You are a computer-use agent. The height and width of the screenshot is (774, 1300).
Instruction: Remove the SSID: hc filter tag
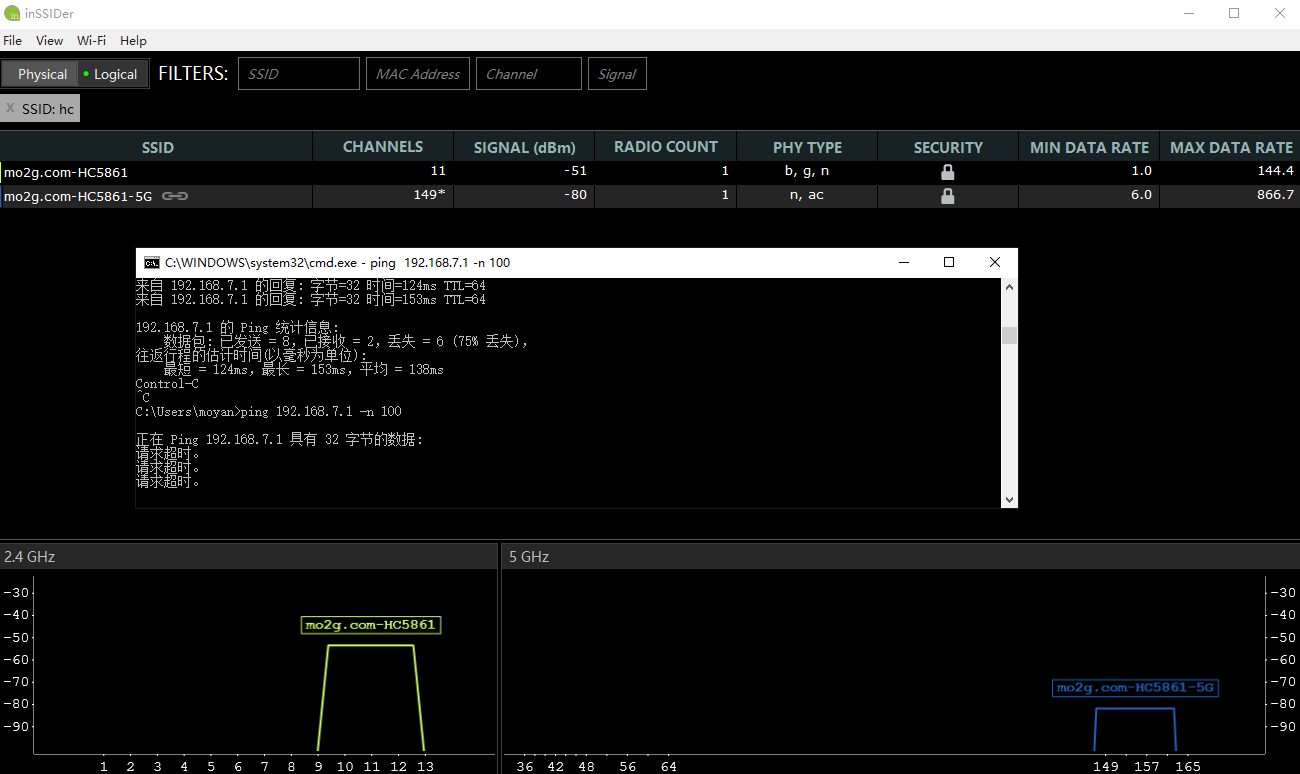tap(10, 108)
